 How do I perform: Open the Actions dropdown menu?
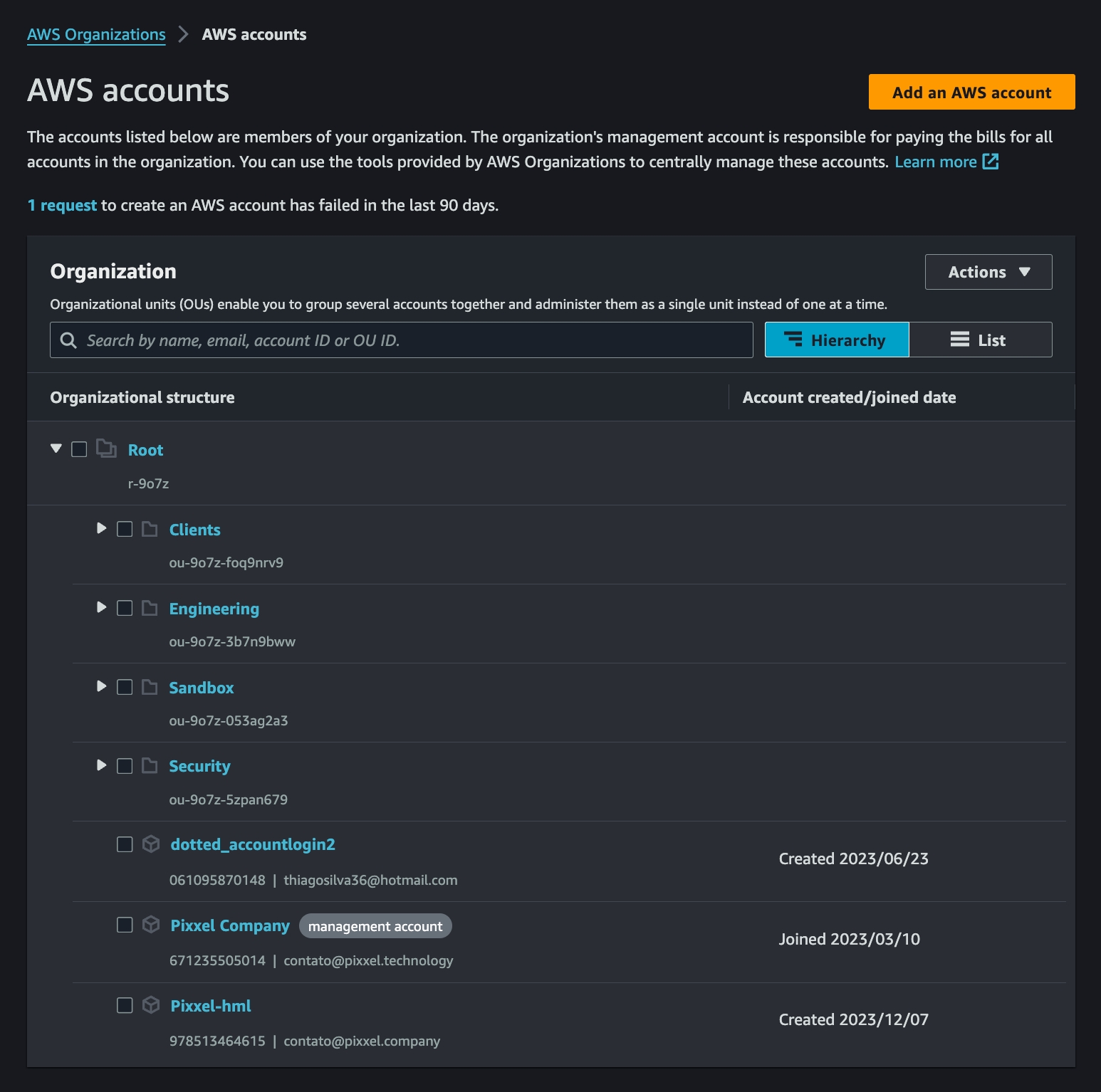click(x=988, y=272)
